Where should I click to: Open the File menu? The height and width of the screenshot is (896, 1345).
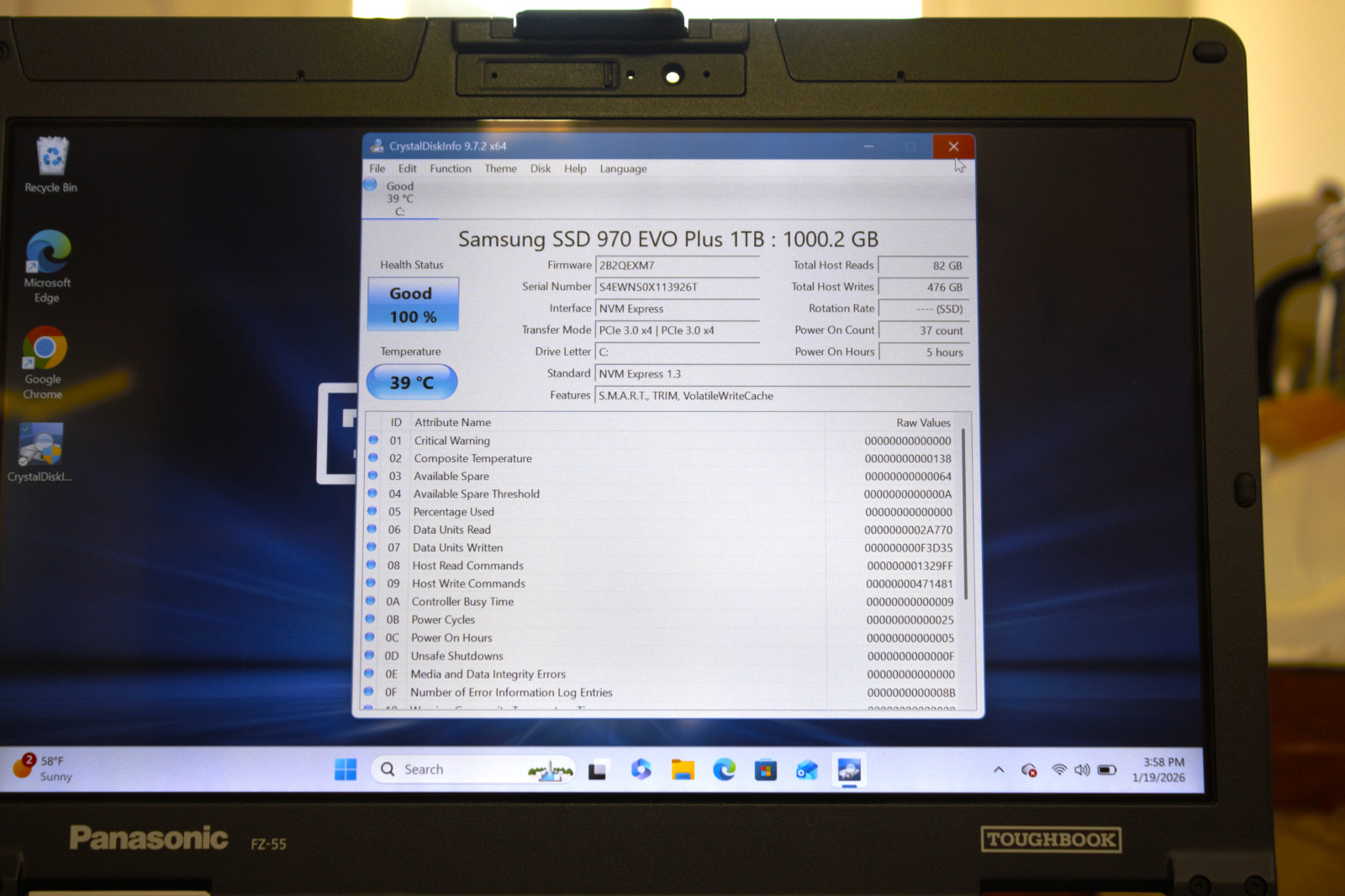[377, 169]
